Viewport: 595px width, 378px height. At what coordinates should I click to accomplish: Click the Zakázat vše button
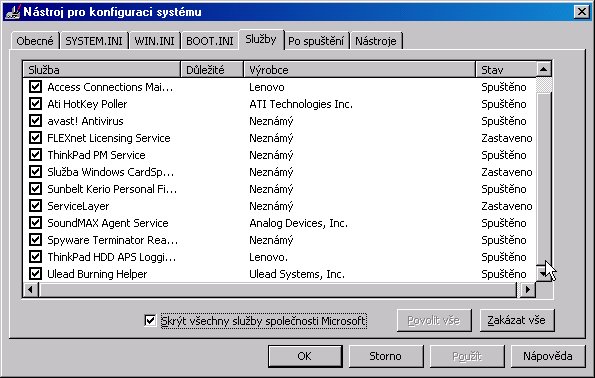(517, 321)
